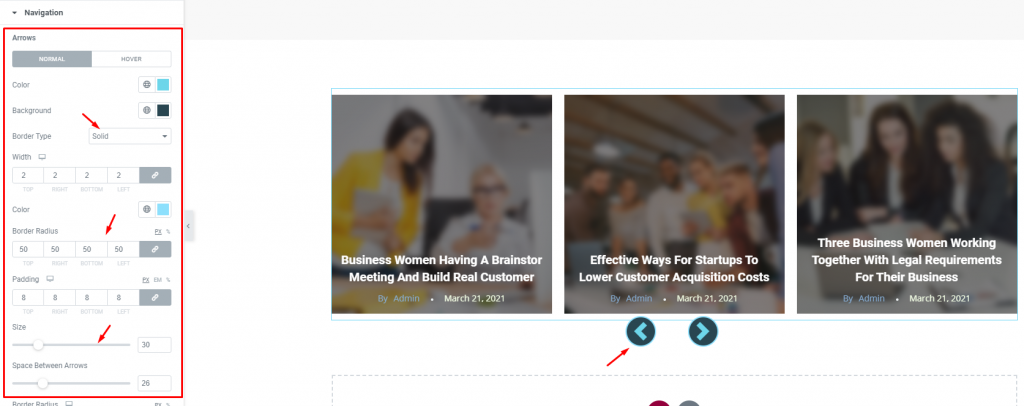Click the Size value input field
The image size is (1024, 406).
154,345
